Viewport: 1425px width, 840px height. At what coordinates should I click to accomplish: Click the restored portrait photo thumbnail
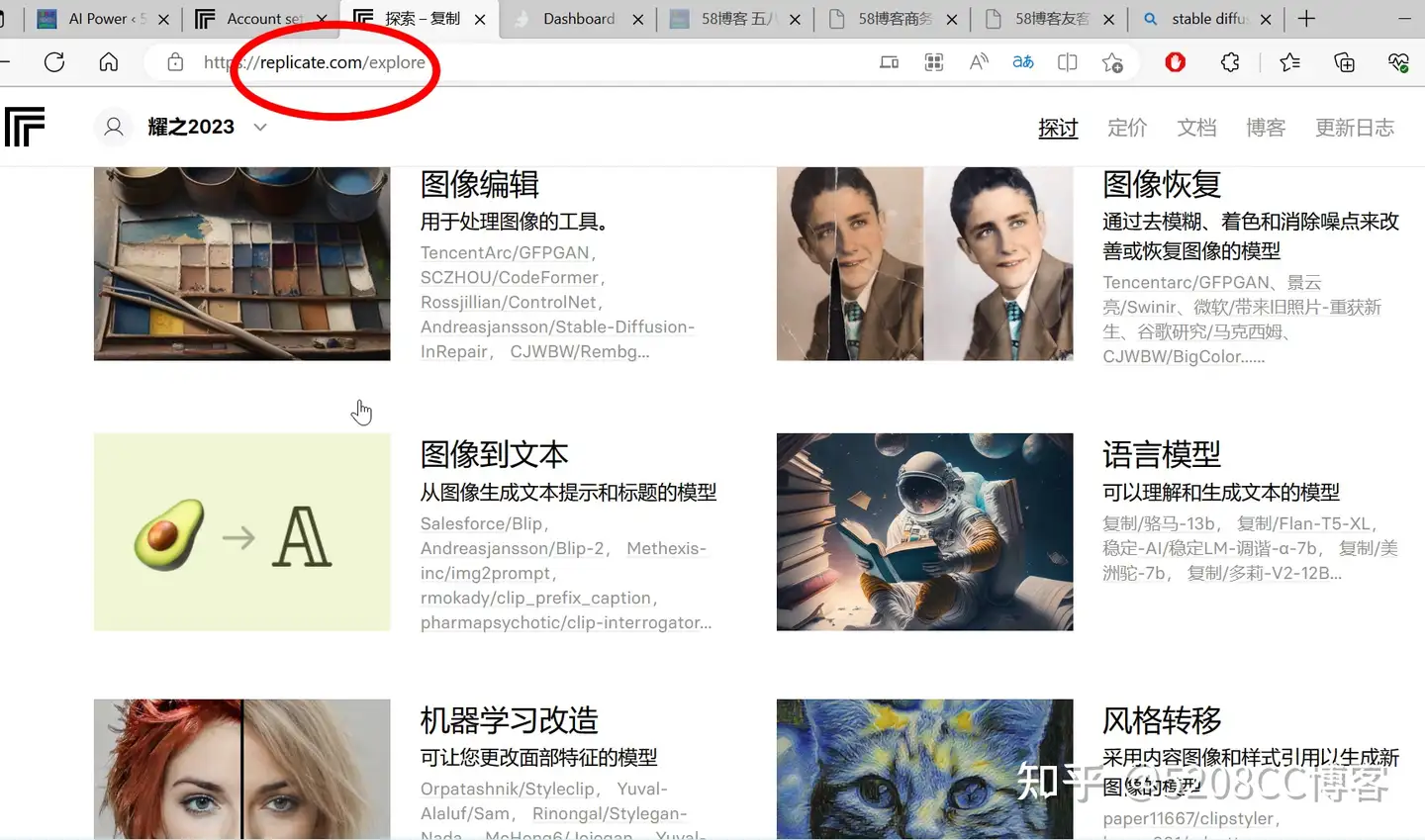925,264
